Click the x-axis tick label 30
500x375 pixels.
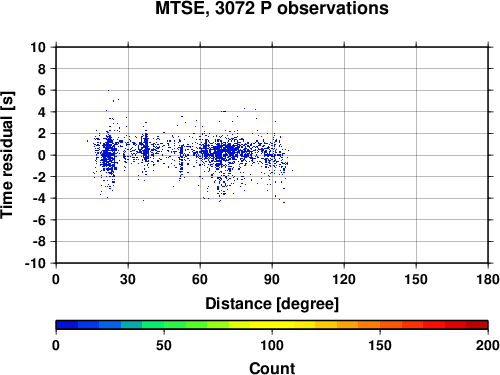128,279
